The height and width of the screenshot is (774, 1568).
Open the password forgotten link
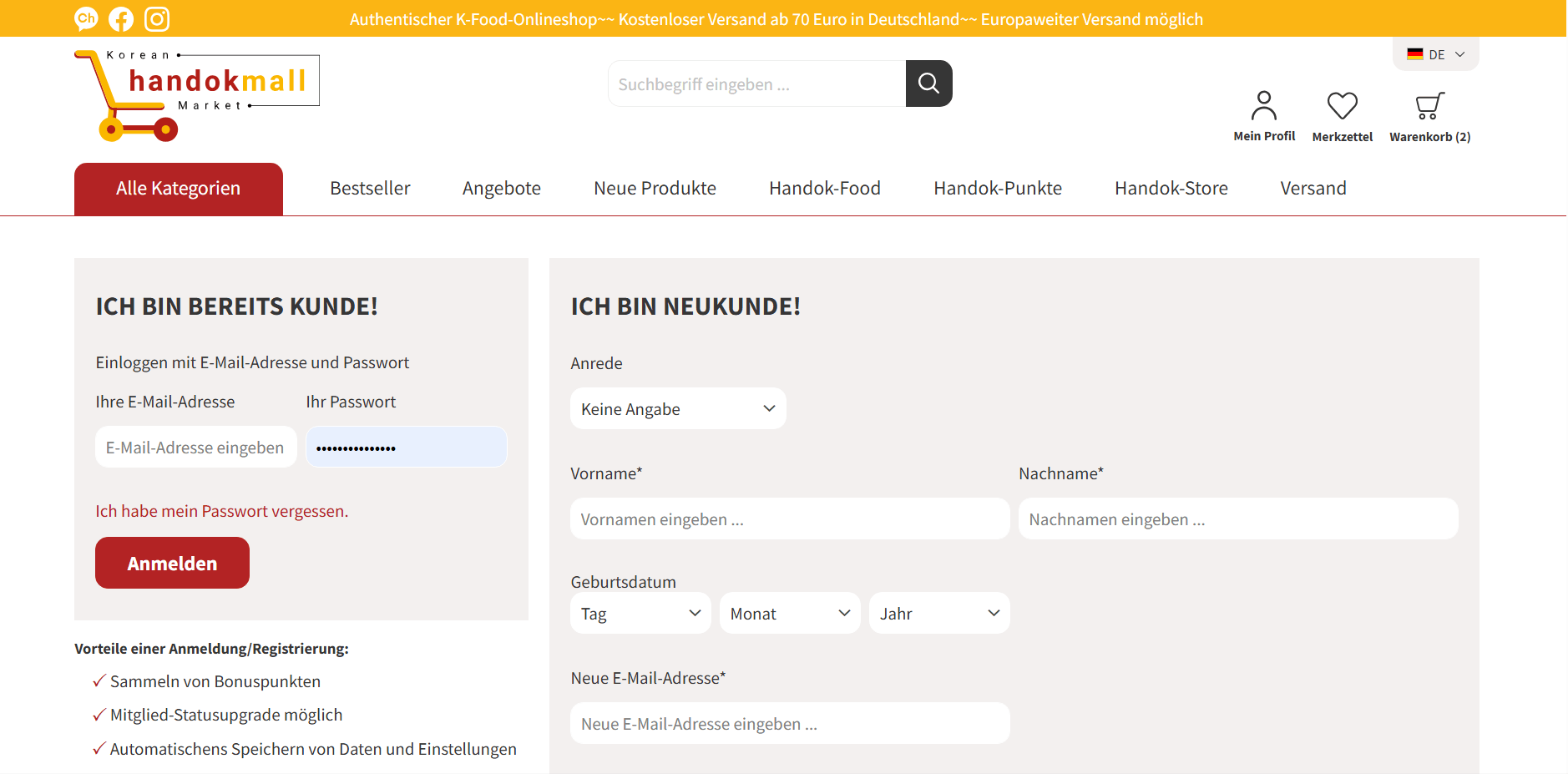[x=221, y=511]
